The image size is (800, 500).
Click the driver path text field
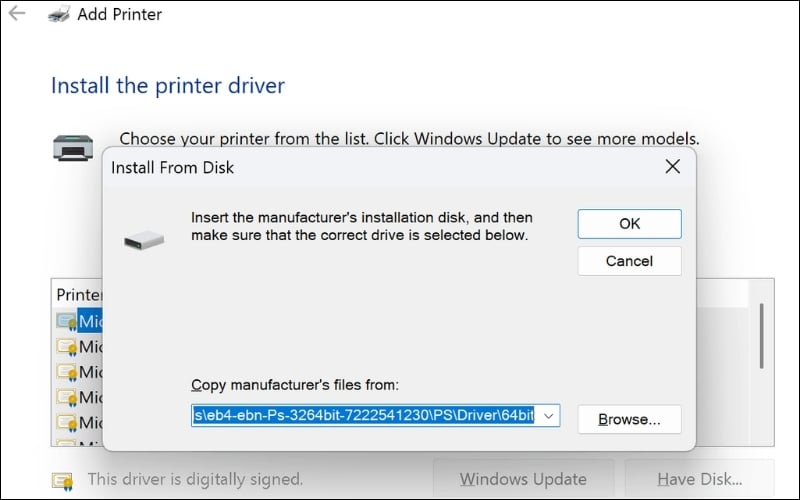(365, 415)
